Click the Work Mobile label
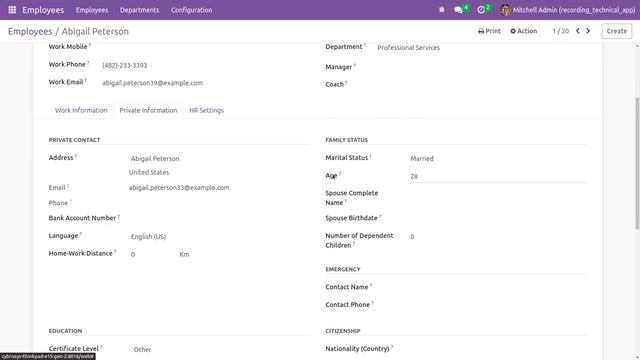Viewport: 640px width, 360px height. pos(68,47)
